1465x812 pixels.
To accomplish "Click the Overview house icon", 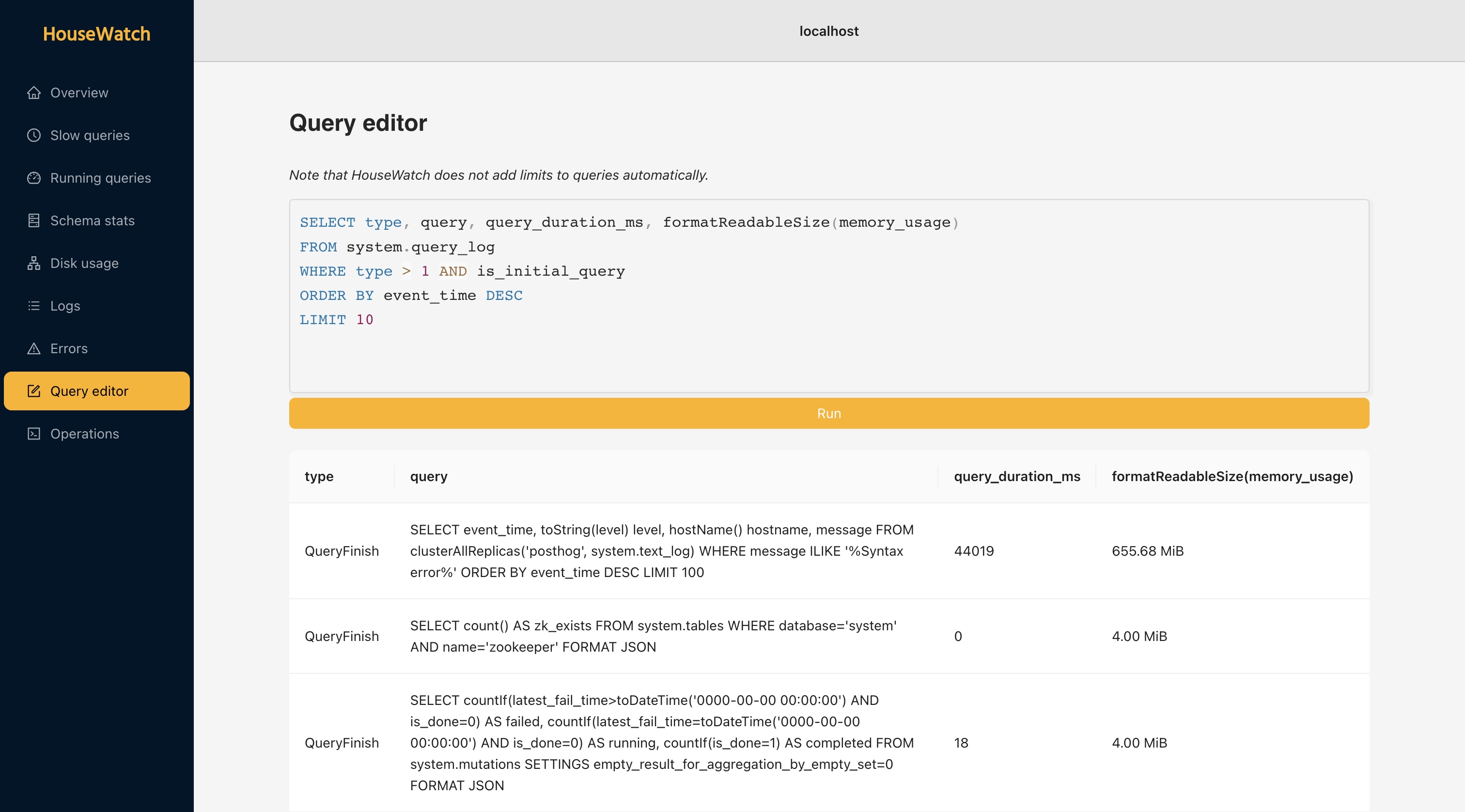I will (34, 93).
